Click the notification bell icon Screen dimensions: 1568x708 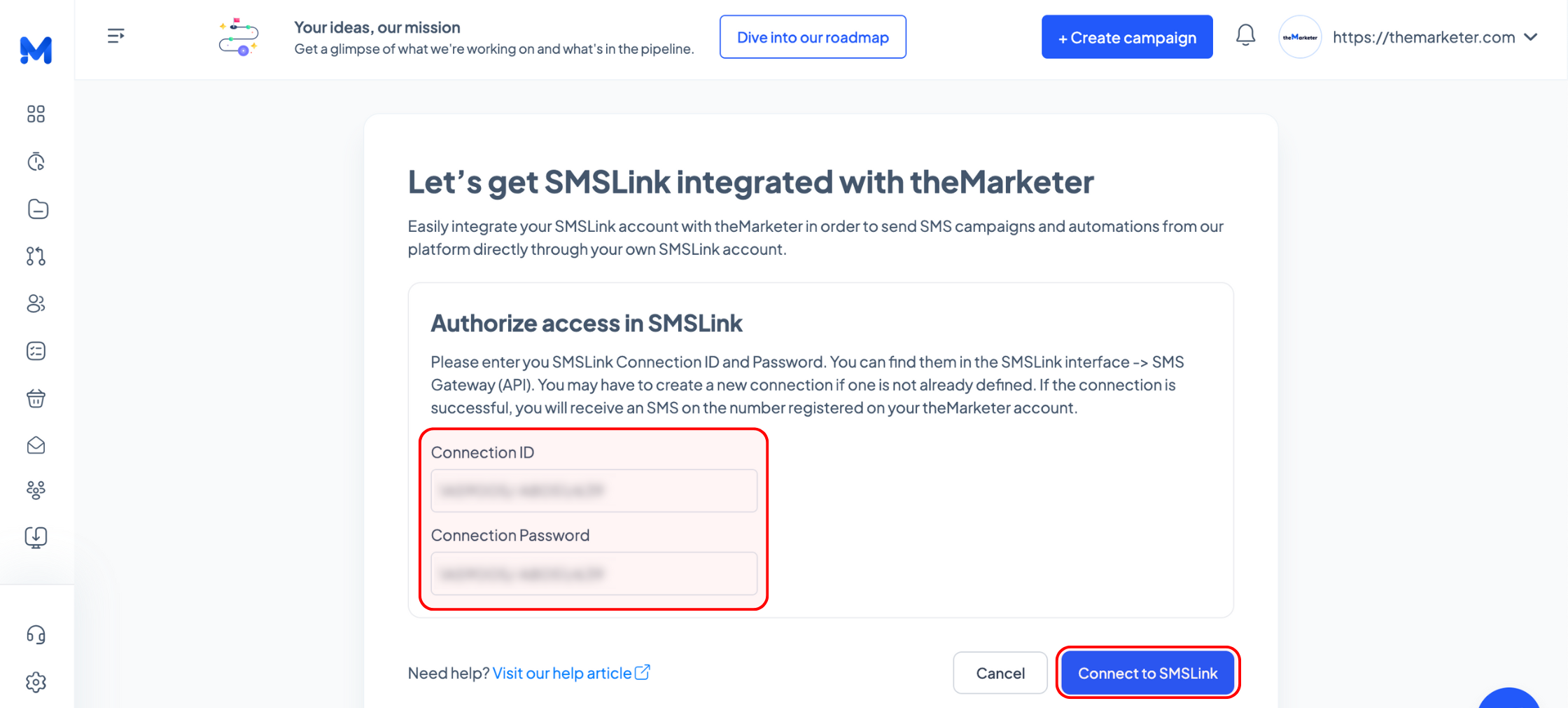1245,36
